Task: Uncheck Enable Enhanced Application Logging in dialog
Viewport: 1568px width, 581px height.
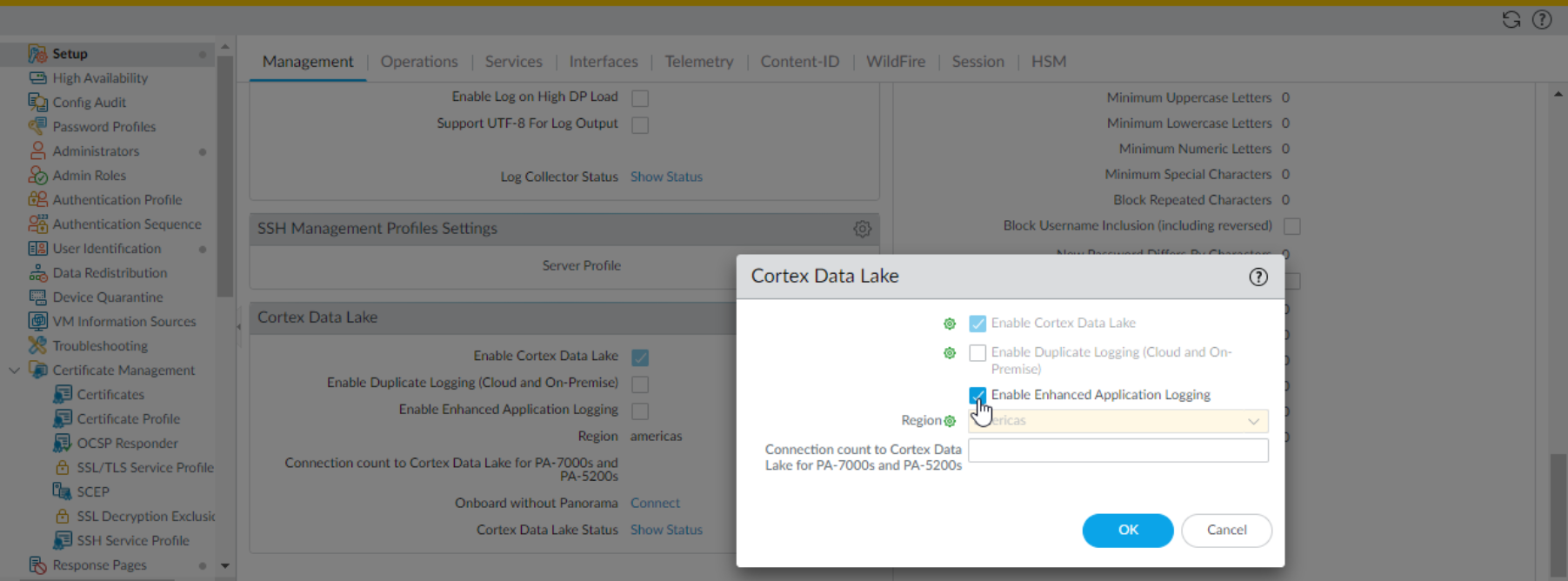Action: (x=977, y=396)
